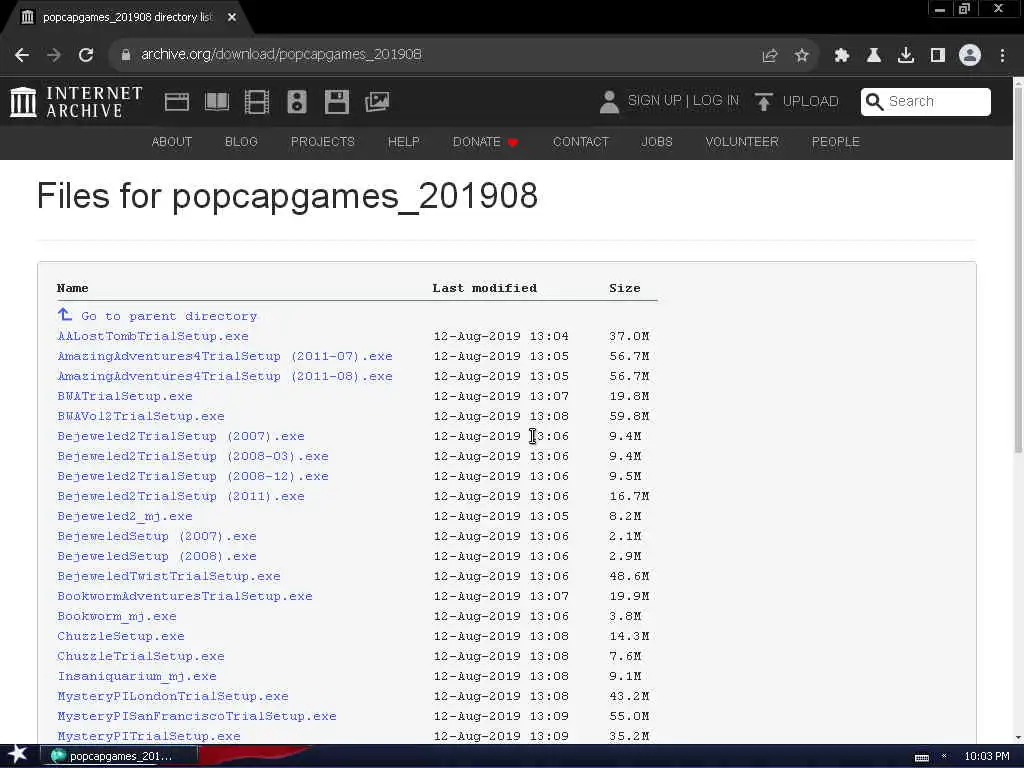The width and height of the screenshot is (1024, 768).
Task: Download BookwormAdventuresTrialSetup.exe
Action: click(x=185, y=596)
